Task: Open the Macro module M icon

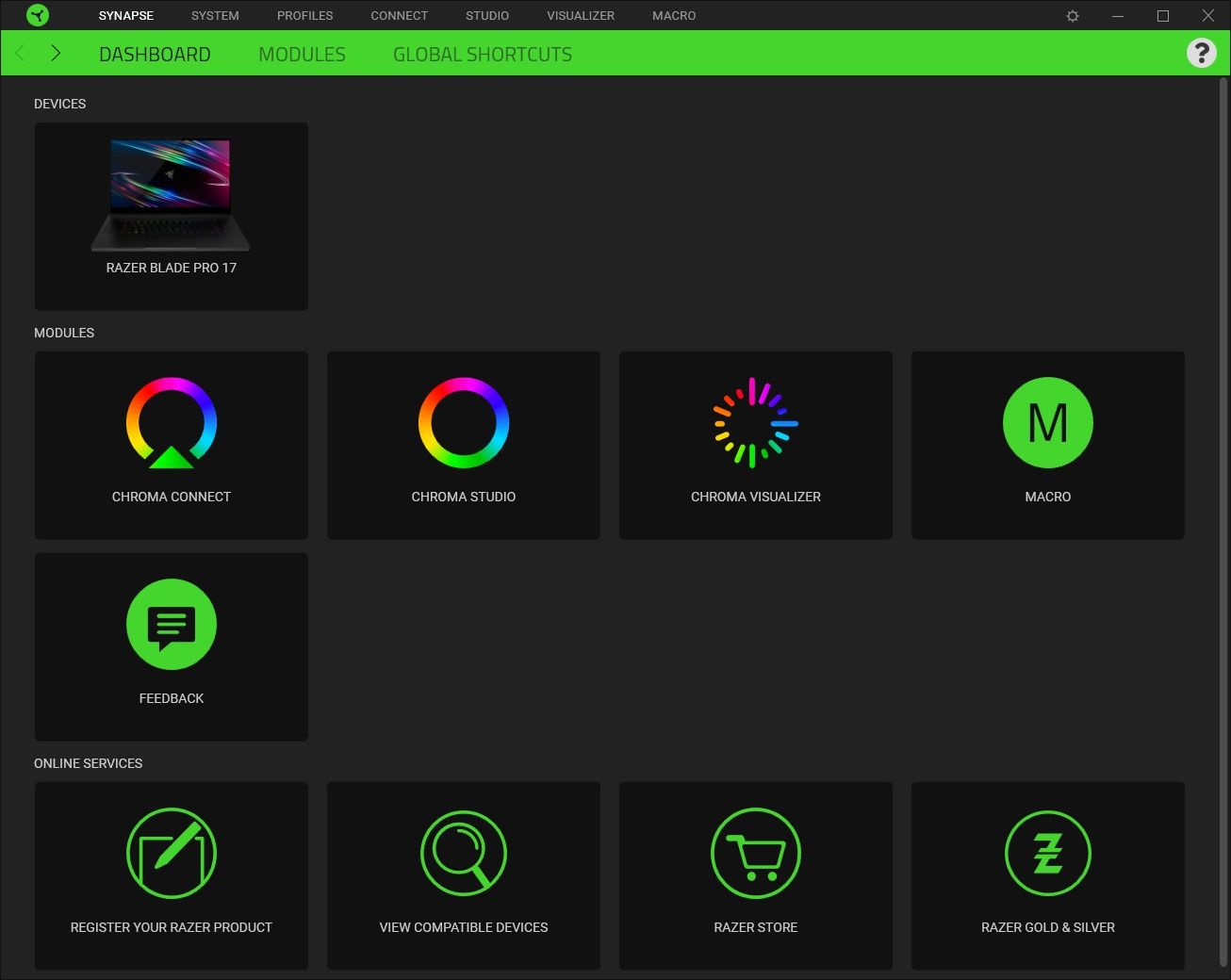Action: [x=1048, y=422]
